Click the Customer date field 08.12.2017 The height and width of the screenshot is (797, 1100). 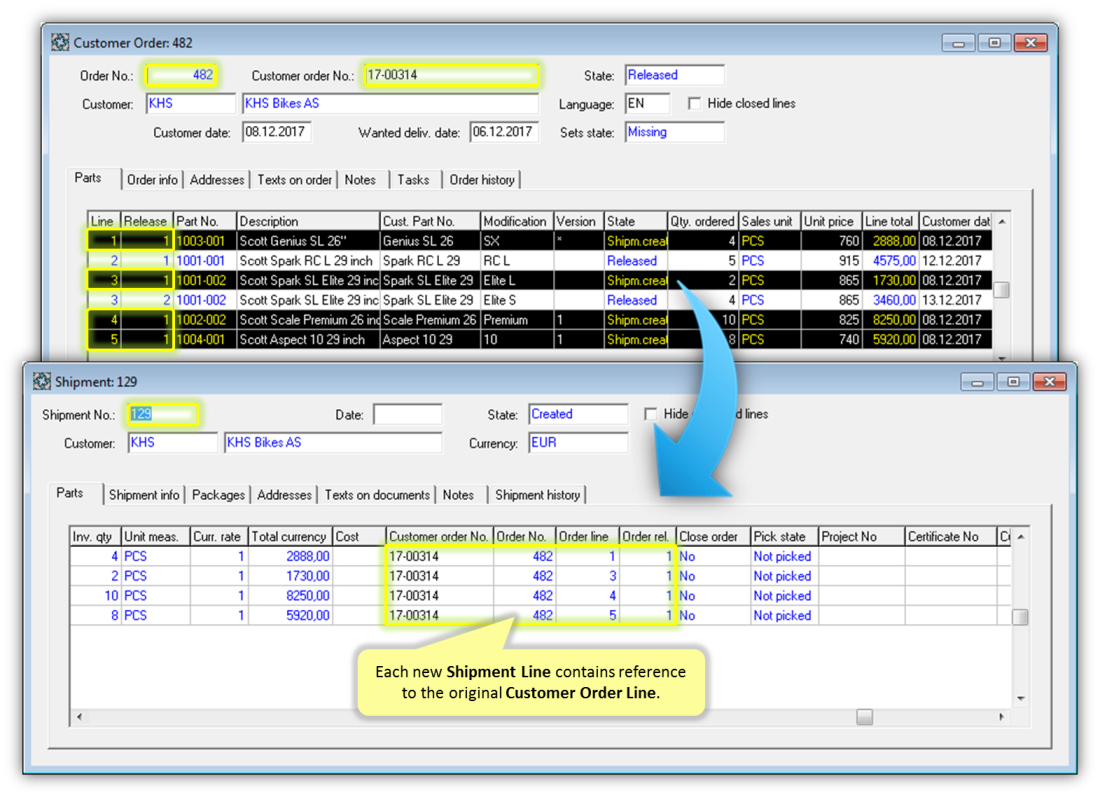pos(276,132)
